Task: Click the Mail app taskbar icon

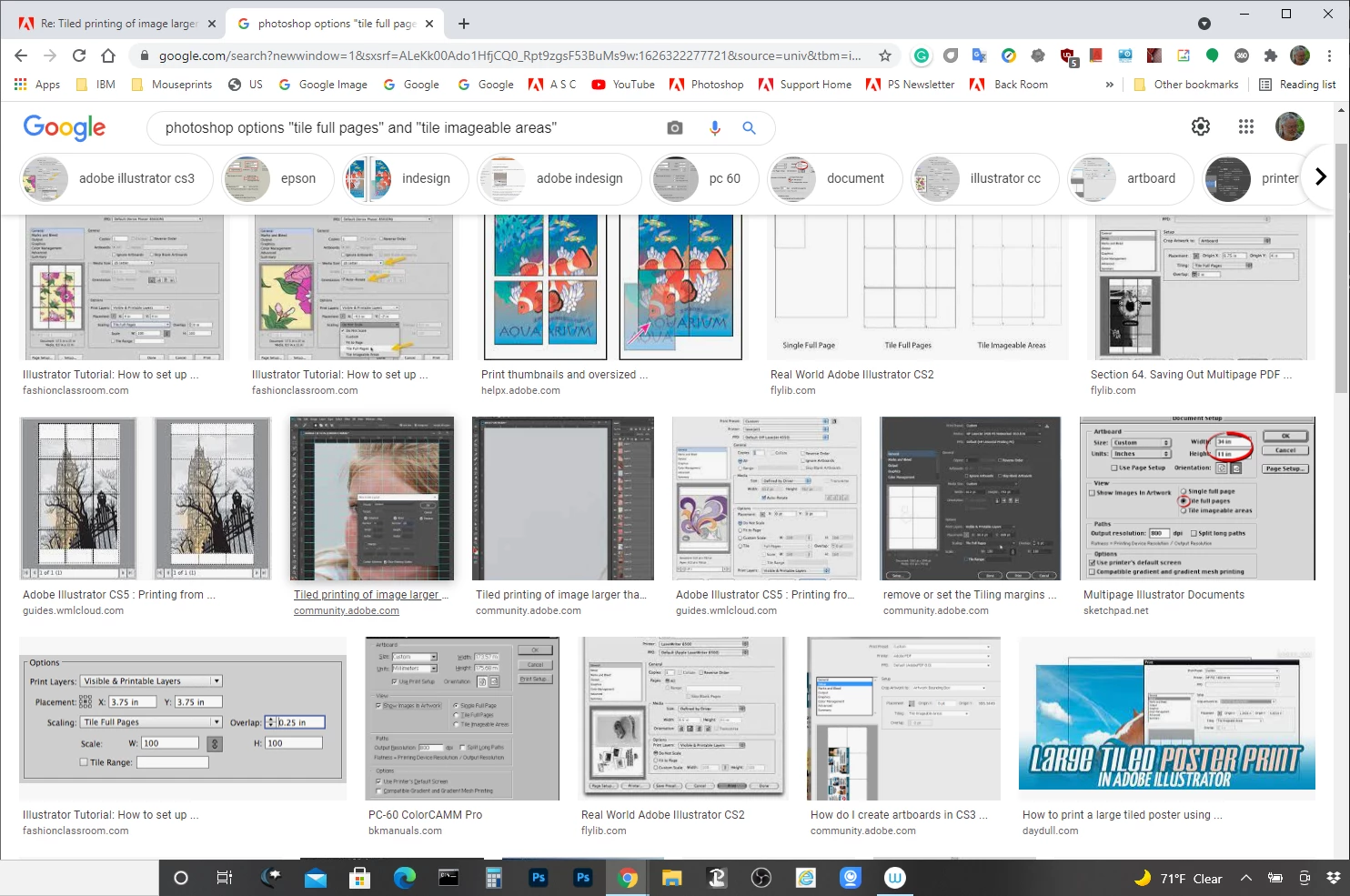Action: coord(316,878)
